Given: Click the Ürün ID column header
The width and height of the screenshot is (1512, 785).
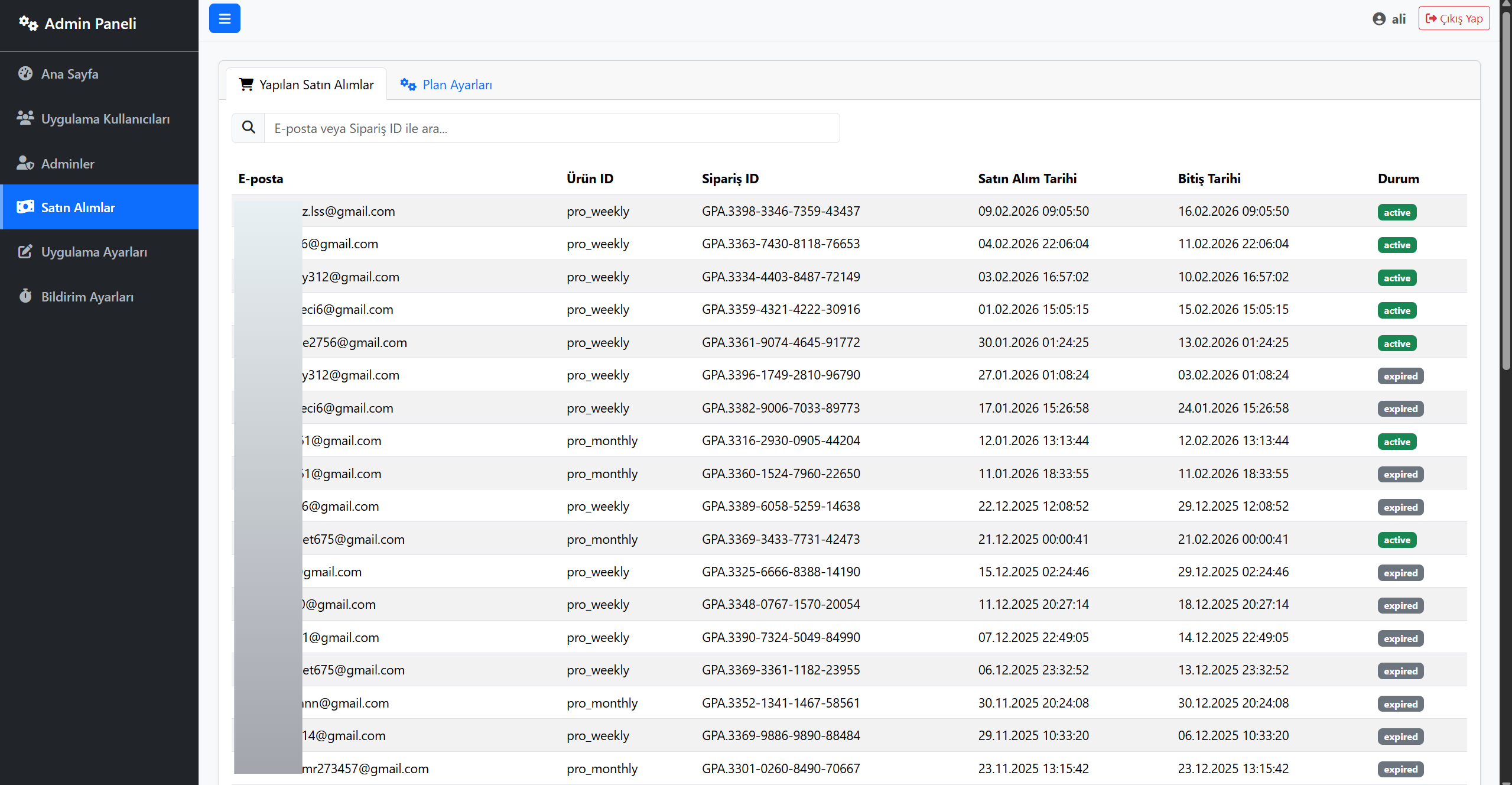Looking at the screenshot, I should (x=590, y=179).
